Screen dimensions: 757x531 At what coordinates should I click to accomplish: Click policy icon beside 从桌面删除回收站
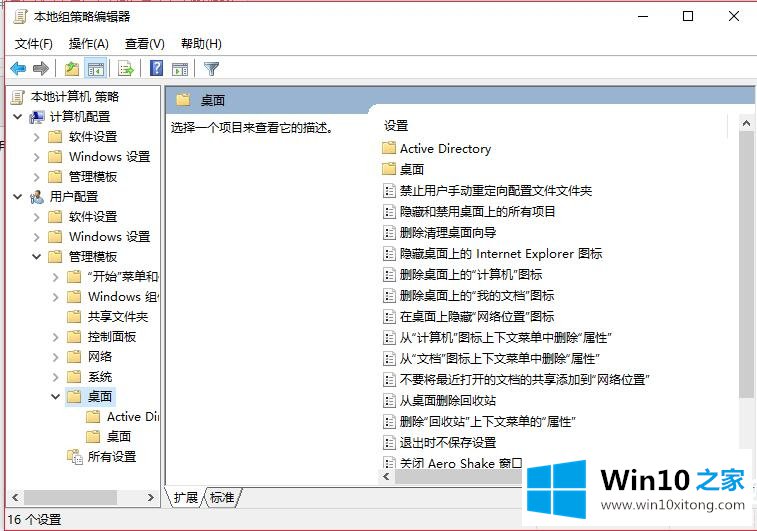coord(389,400)
